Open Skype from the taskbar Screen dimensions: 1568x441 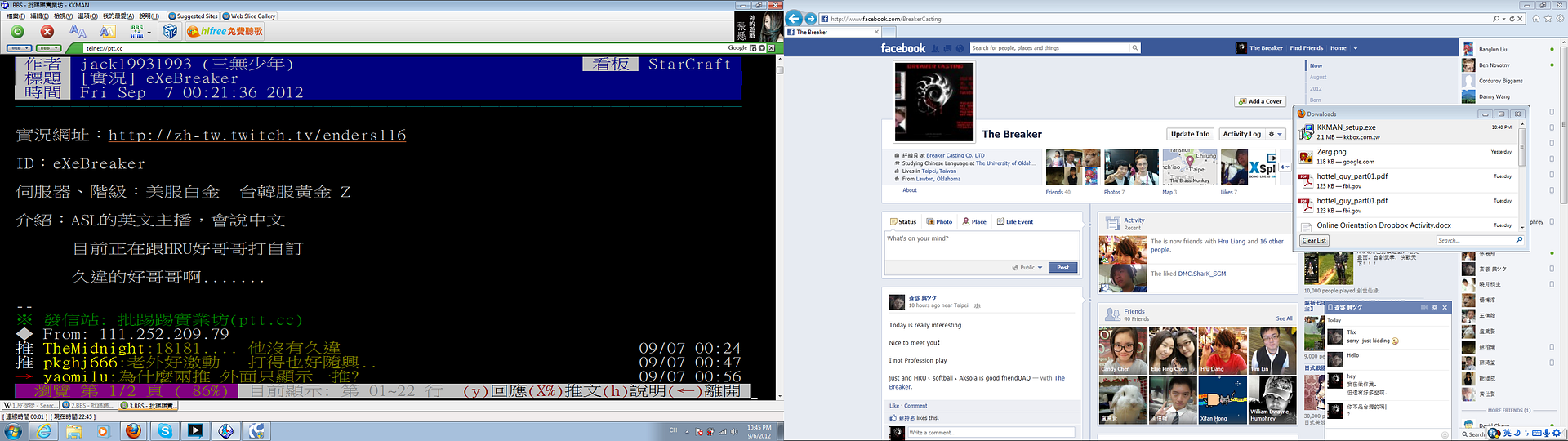click(x=165, y=431)
